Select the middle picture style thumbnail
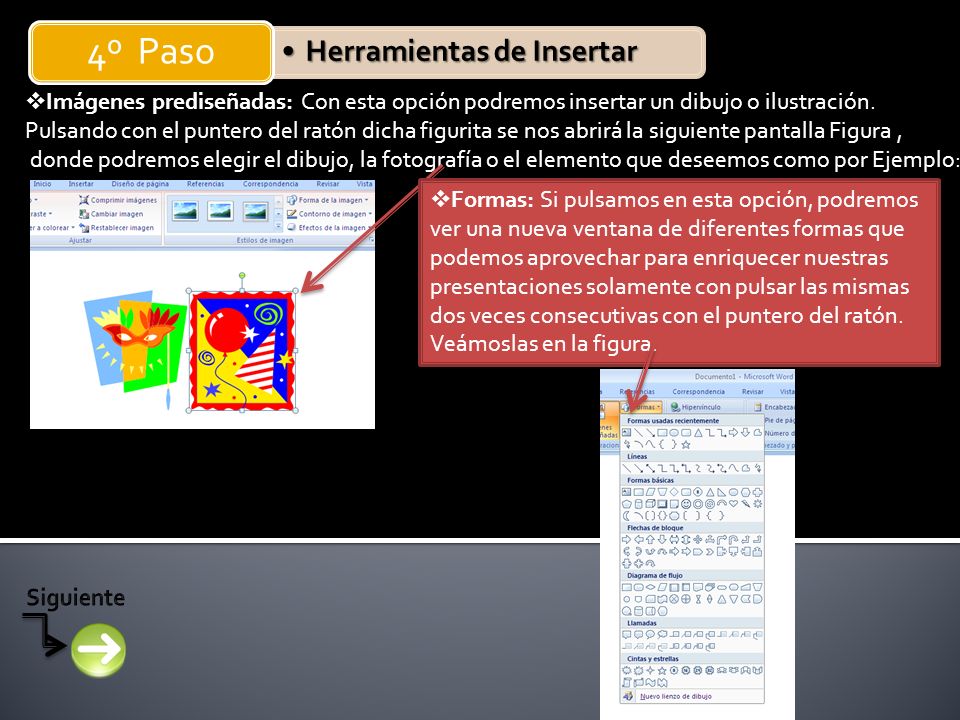Screen dimensions: 960x720 click(220, 211)
